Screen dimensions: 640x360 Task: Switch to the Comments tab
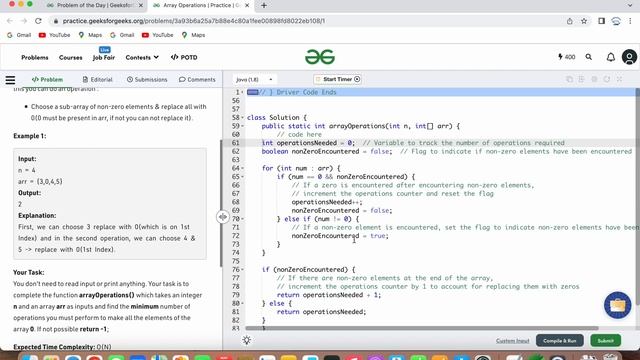click(197, 80)
